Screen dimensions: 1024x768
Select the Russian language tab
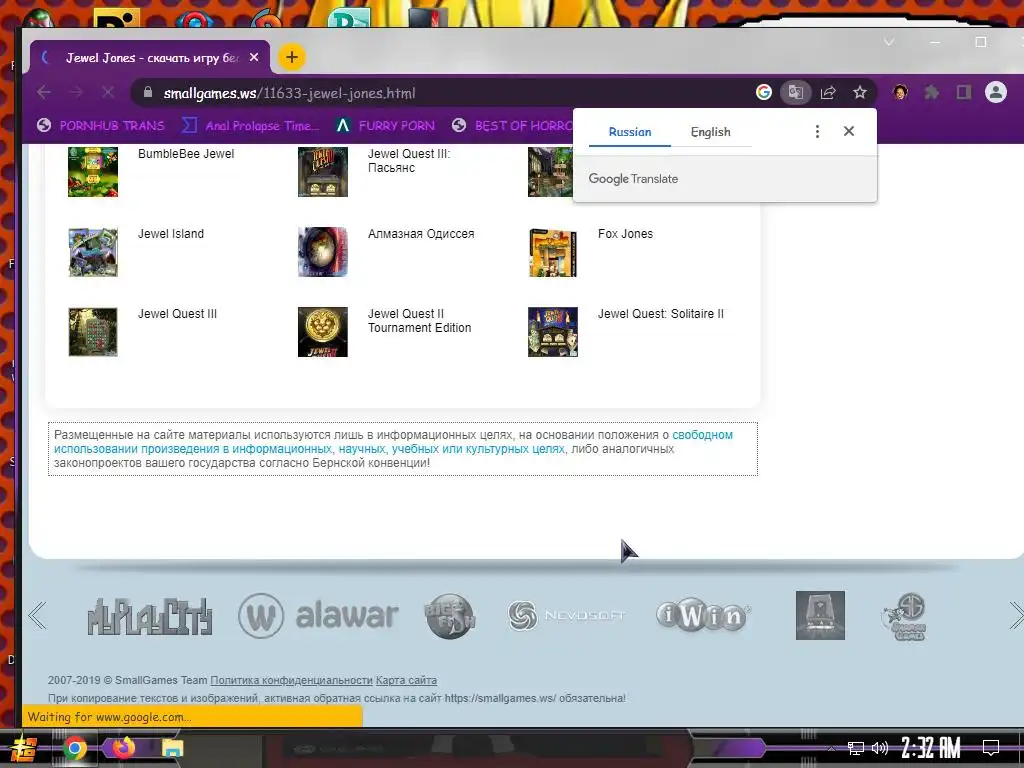point(630,132)
